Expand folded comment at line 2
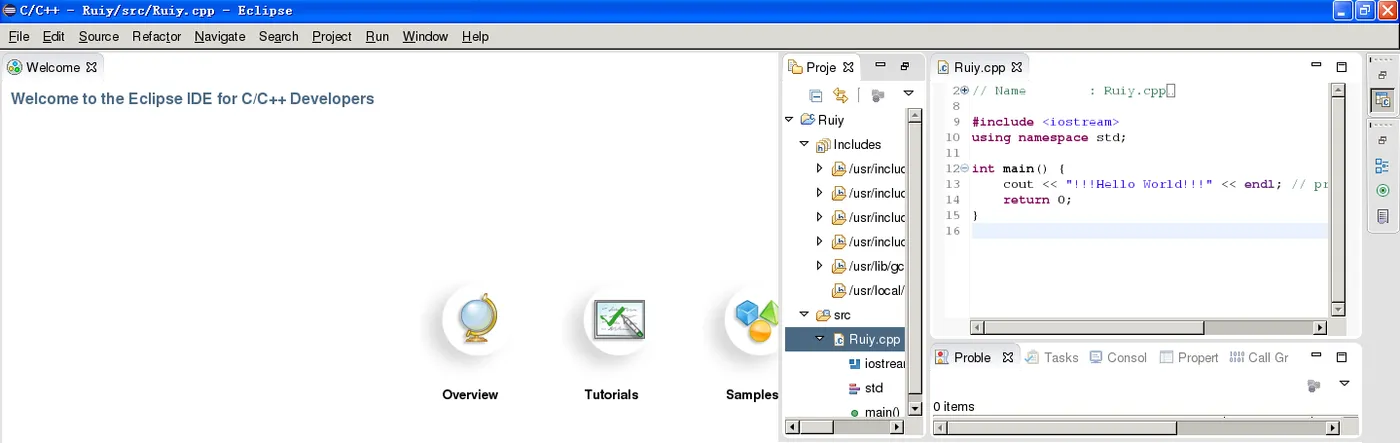This screenshot has width=1400, height=443. coord(964,90)
